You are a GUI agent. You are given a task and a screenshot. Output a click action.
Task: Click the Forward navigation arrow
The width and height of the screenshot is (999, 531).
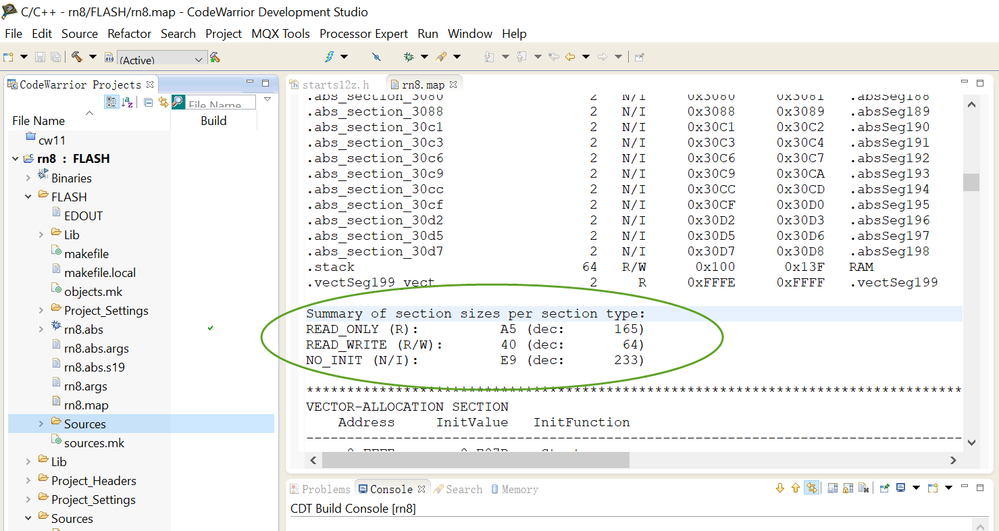pyautogui.click(x=602, y=57)
